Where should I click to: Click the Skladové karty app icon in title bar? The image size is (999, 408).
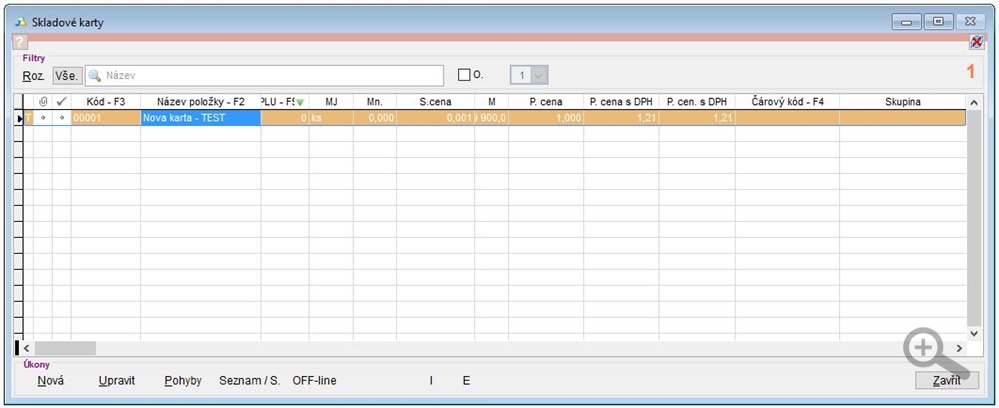click(21, 21)
